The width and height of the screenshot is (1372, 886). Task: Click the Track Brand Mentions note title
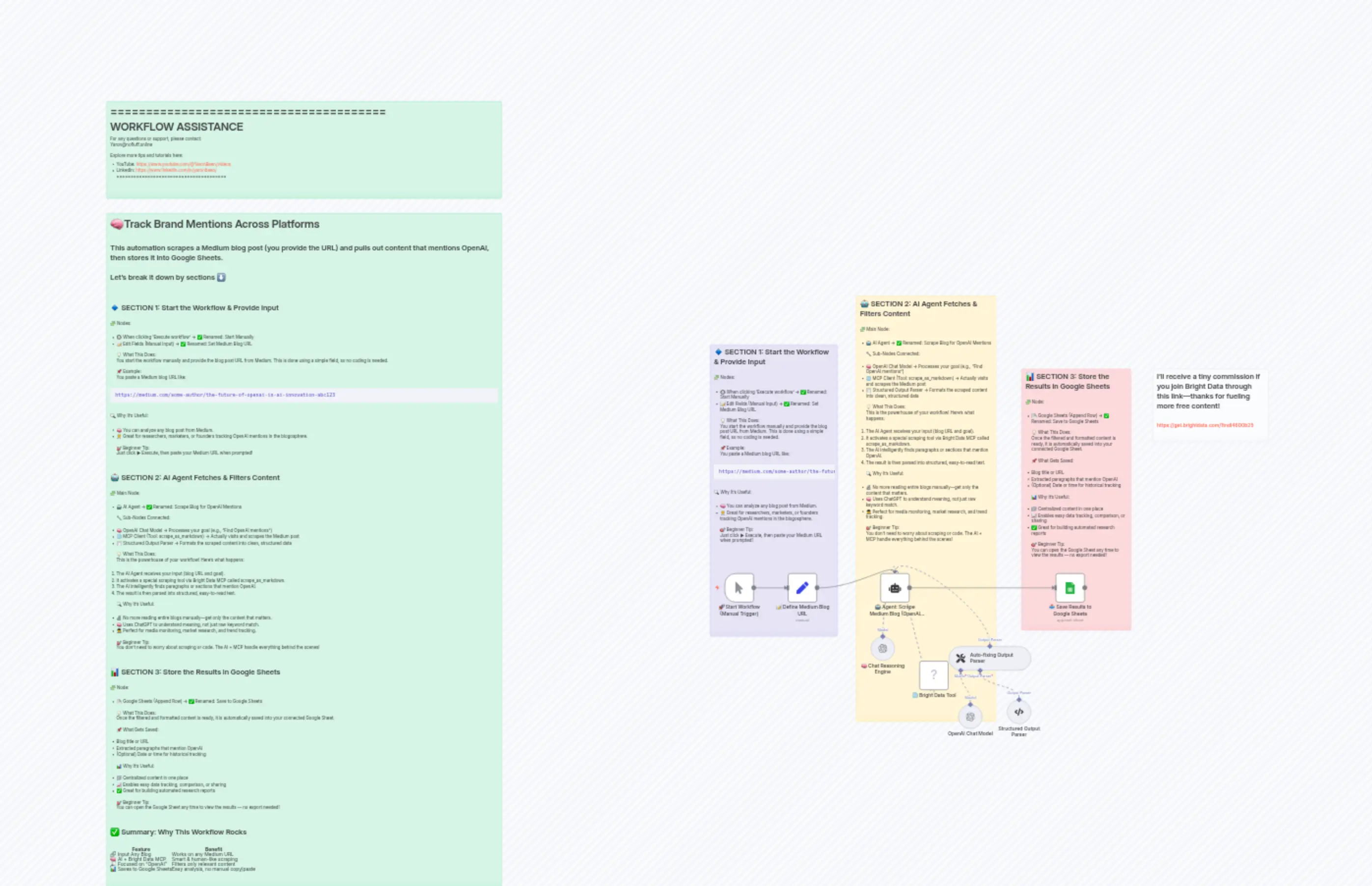coord(221,224)
